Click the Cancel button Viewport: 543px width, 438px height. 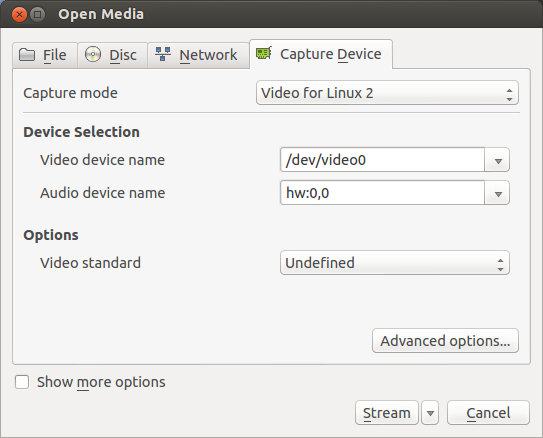(488, 413)
